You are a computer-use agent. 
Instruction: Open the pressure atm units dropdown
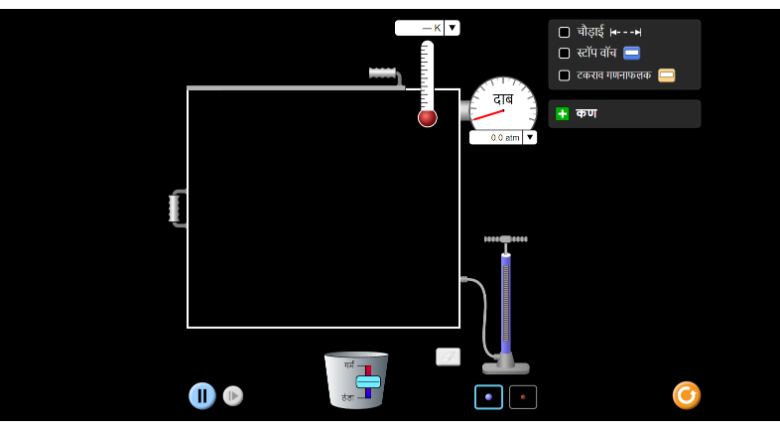pos(530,138)
